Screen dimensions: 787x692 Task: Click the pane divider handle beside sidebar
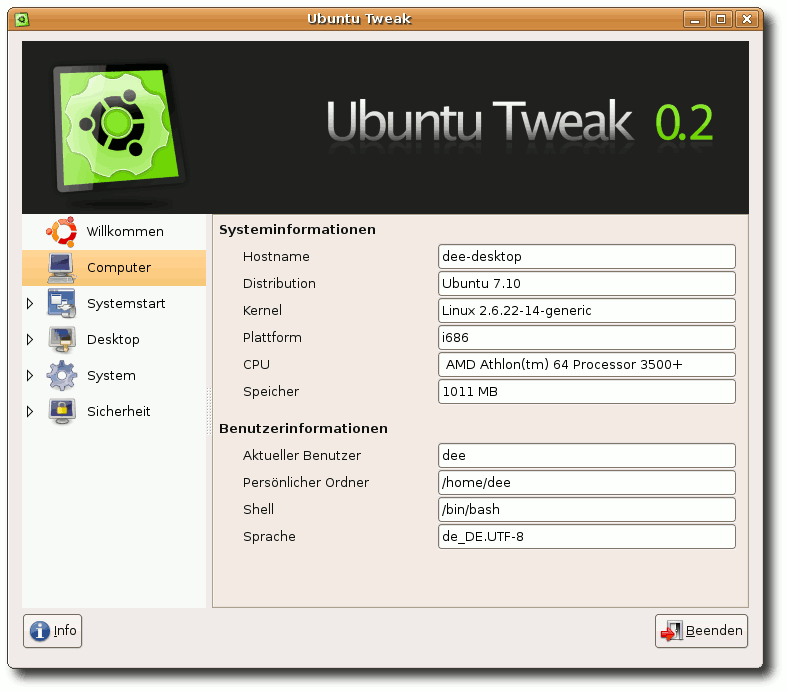[209, 411]
